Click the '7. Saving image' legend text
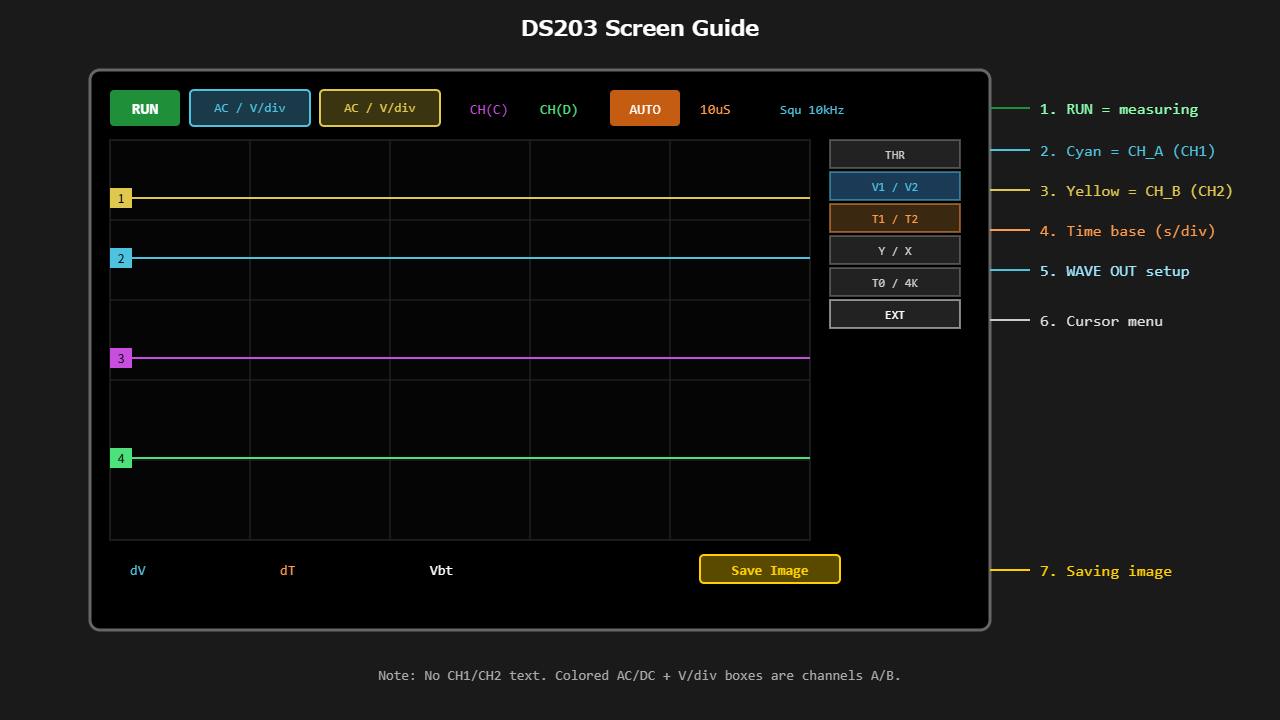Viewport: 1280px width, 720px height. click(1106, 571)
